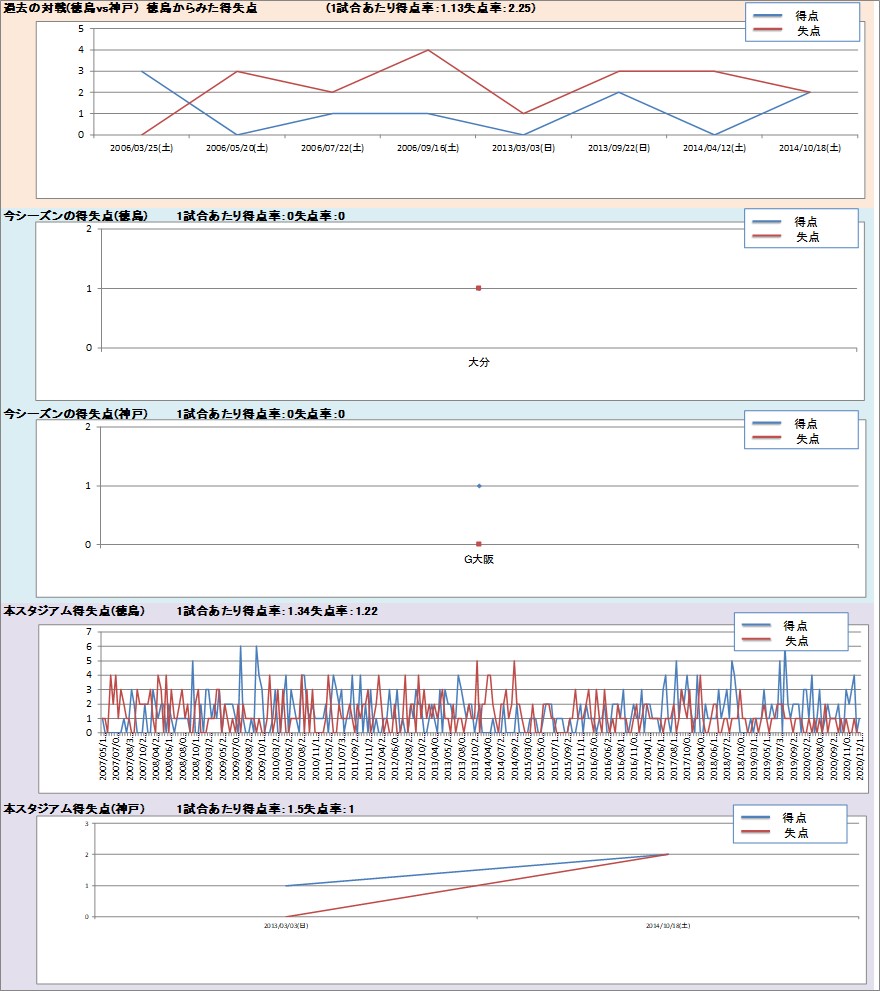Select the blue 得点 marker above G大阪

(x=479, y=486)
